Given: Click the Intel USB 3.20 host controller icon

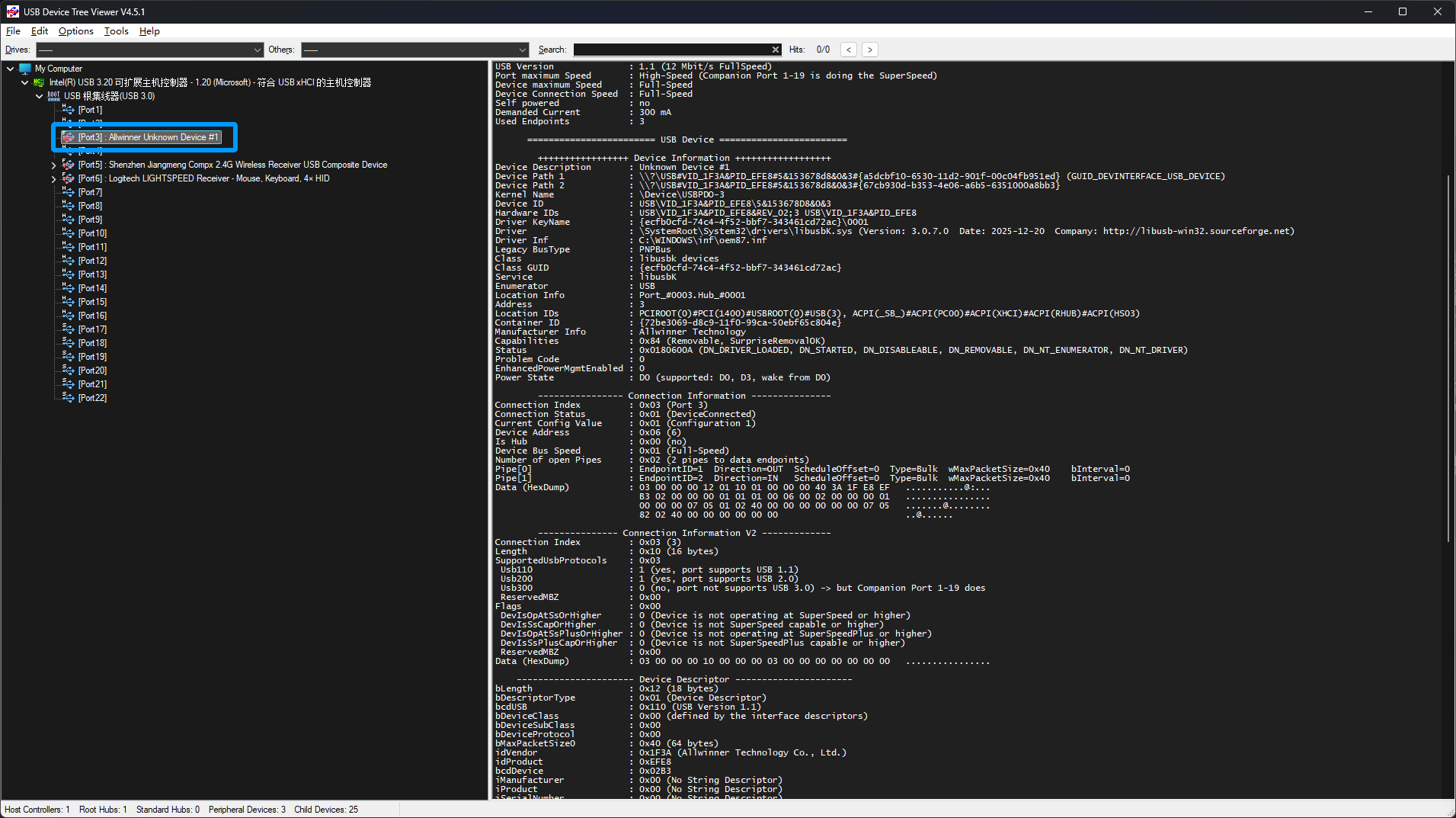Looking at the screenshot, I should pyautogui.click(x=39, y=82).
